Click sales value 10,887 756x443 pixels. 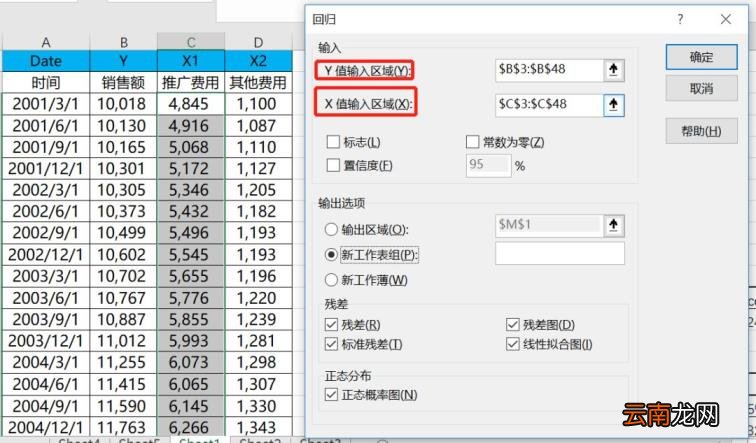click(x=123, y=319)
